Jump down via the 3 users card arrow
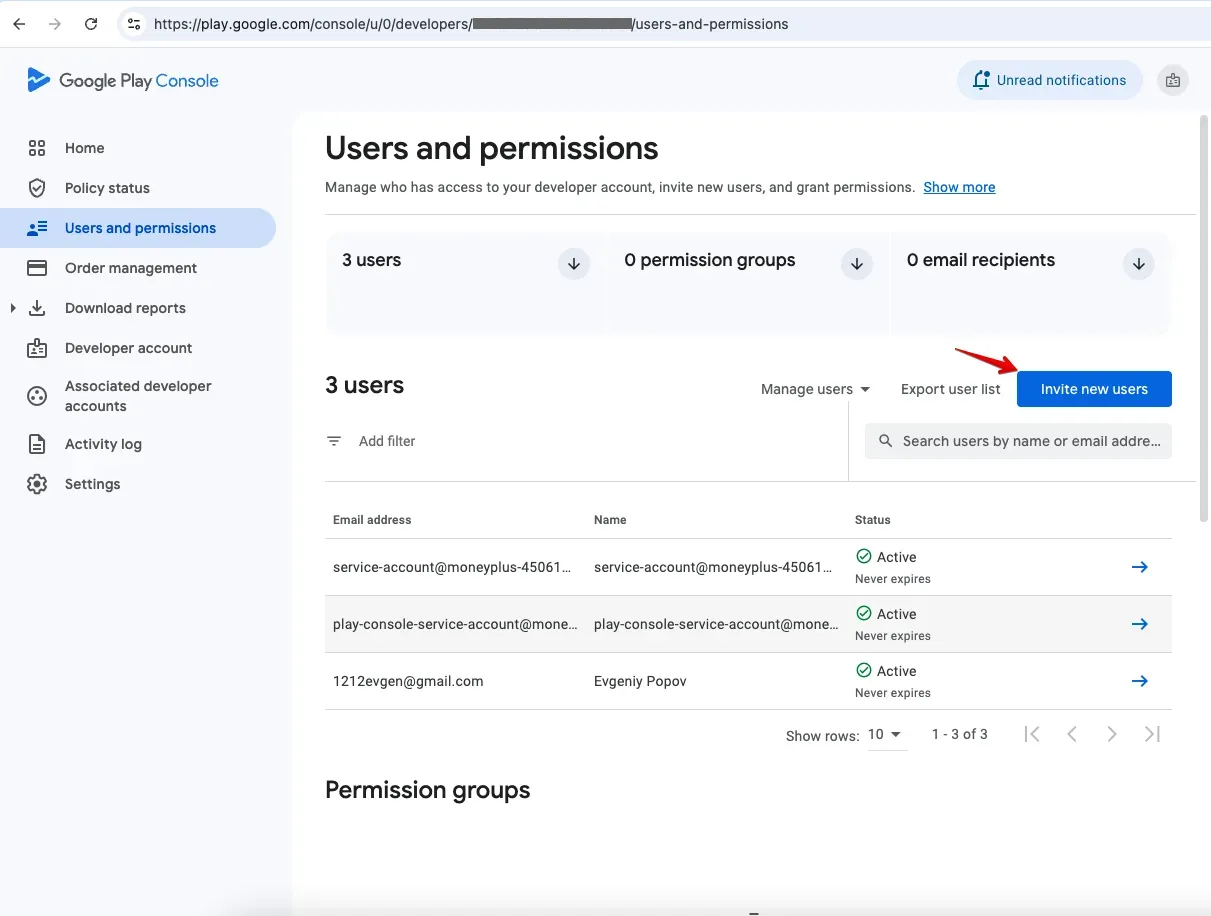This screenshot has width=1211, height=916. (574, 264)
